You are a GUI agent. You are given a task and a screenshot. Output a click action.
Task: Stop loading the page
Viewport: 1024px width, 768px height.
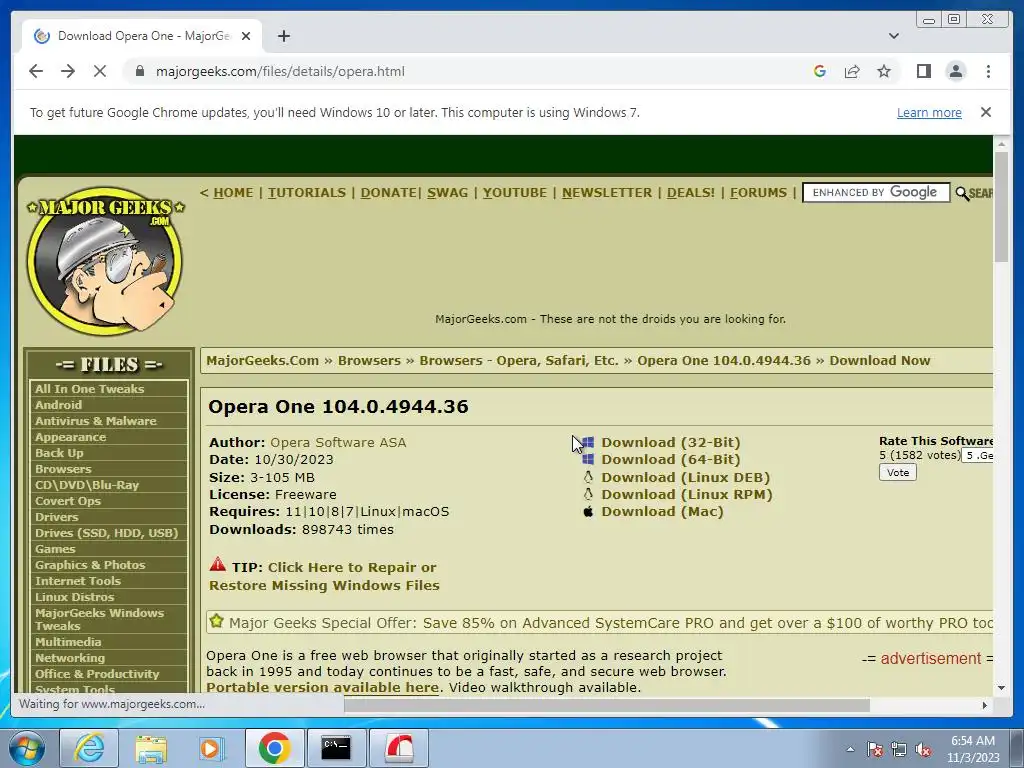[99, 71]
